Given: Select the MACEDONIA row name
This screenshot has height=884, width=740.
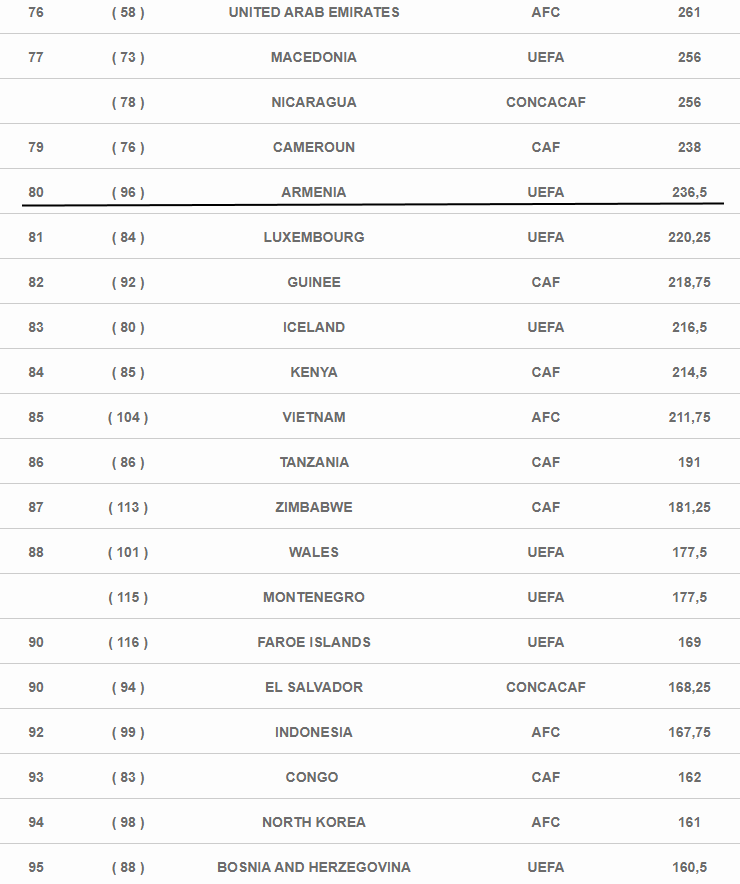Looking at the screenshot, I should point(314,58).
